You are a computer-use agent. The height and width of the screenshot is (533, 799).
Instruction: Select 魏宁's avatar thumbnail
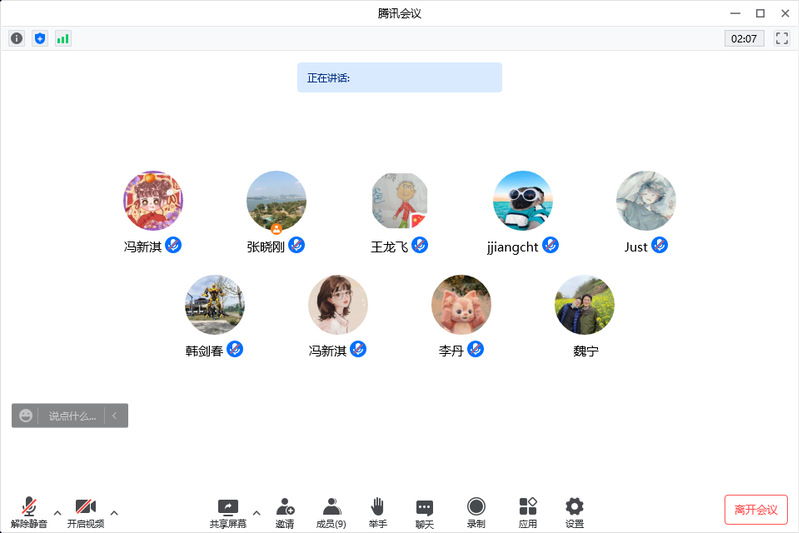pos(584,305)
